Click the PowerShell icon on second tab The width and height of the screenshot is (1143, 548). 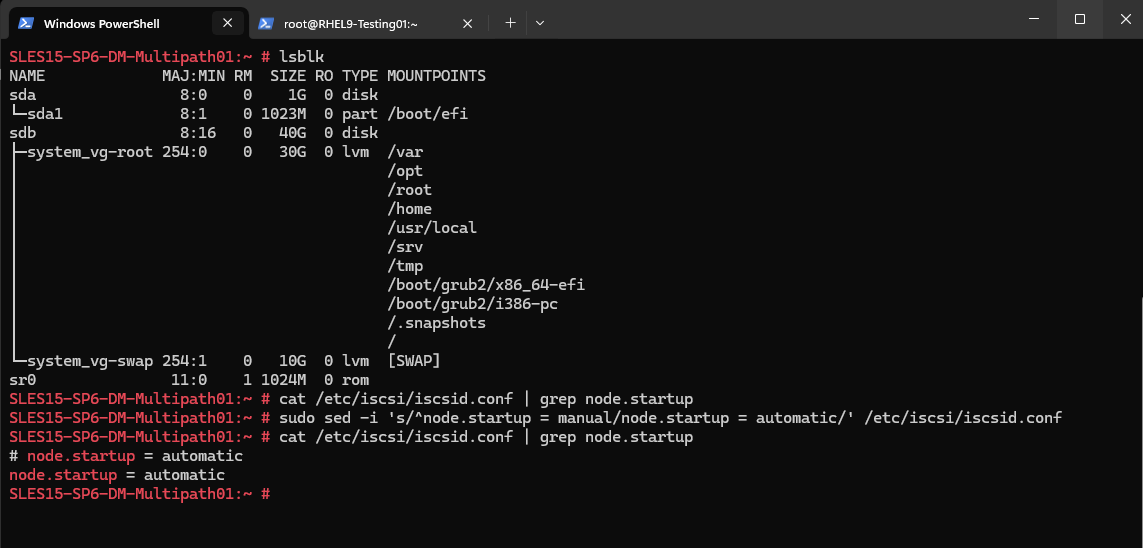(x=265, y=23)
